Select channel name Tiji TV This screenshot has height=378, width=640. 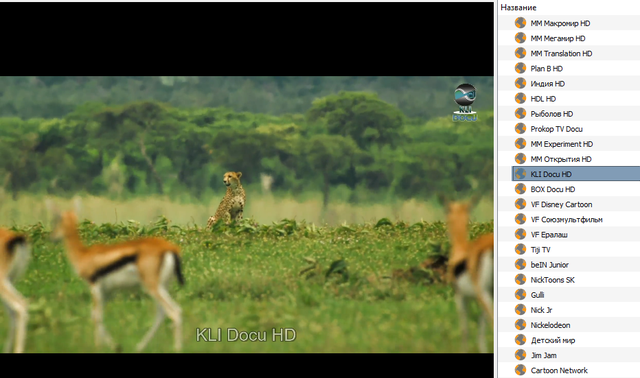tap(540, 250)
